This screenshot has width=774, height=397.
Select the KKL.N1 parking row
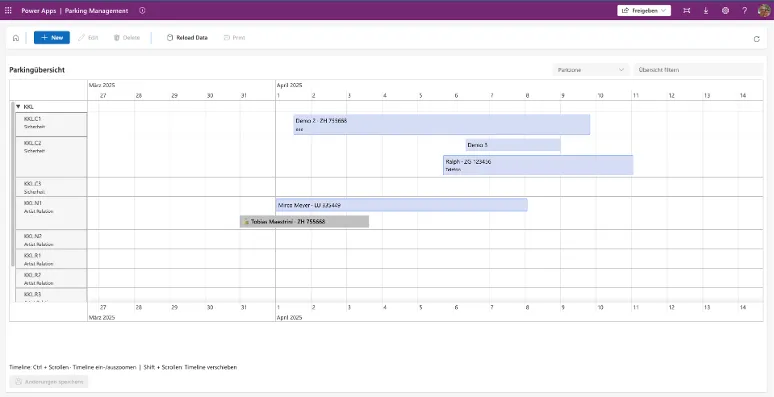51,213
